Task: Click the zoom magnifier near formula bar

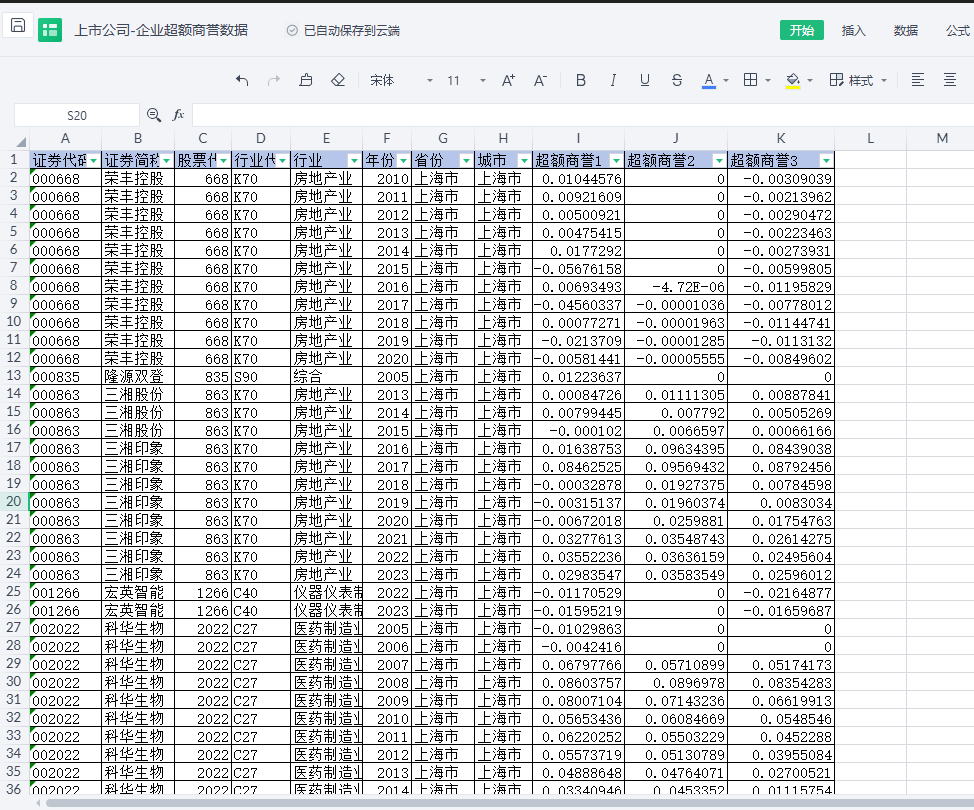Action: 153,115
